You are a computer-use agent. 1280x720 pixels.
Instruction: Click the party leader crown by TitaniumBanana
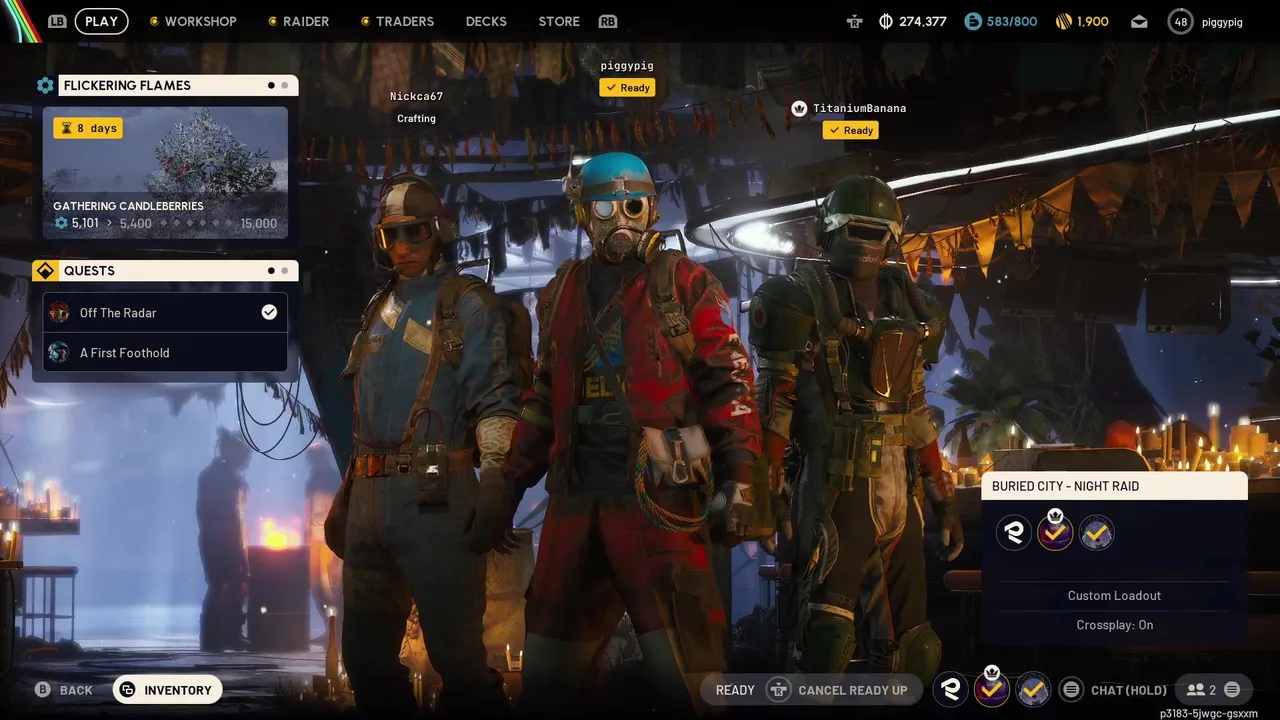tap(799, 108)
